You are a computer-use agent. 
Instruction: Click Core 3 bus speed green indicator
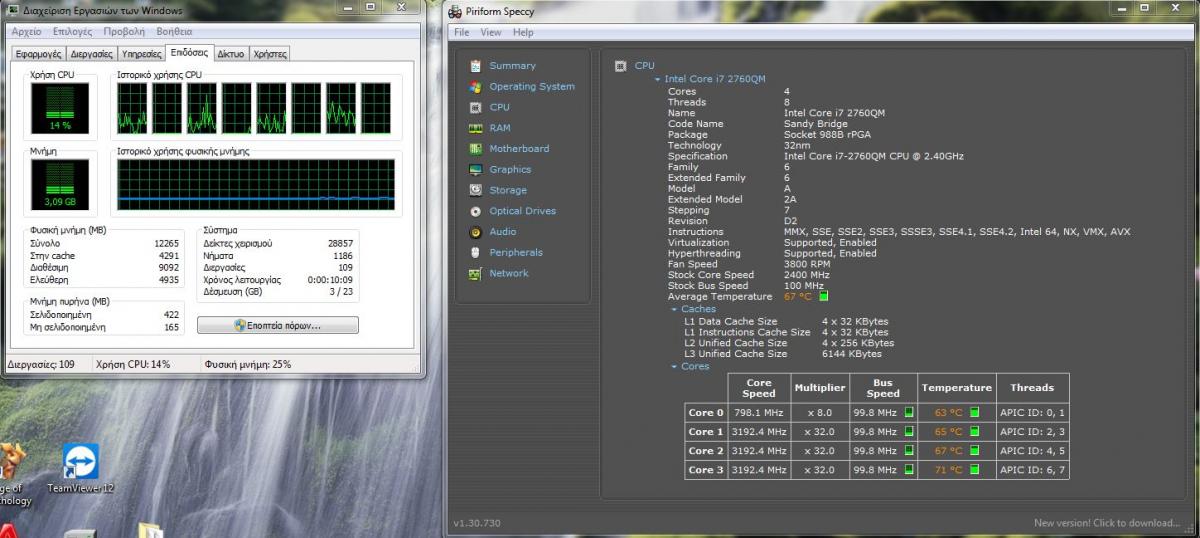pyautogui.click(x=909, y=469)
